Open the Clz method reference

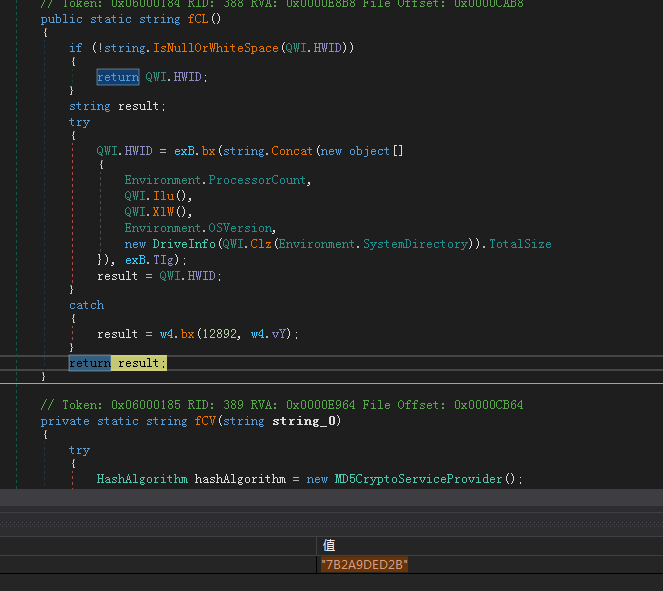(x=260, y=244)
